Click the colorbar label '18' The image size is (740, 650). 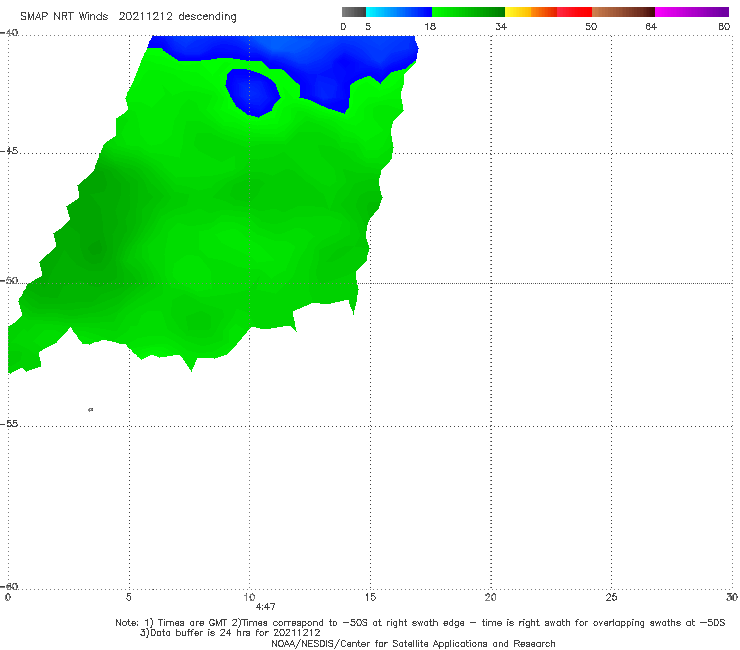tap(430, 26)
